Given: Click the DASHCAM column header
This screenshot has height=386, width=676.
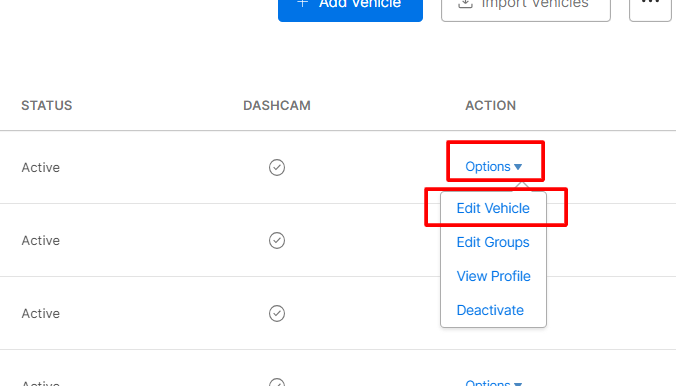Looking at the screenshot, I should coord(277,105).
